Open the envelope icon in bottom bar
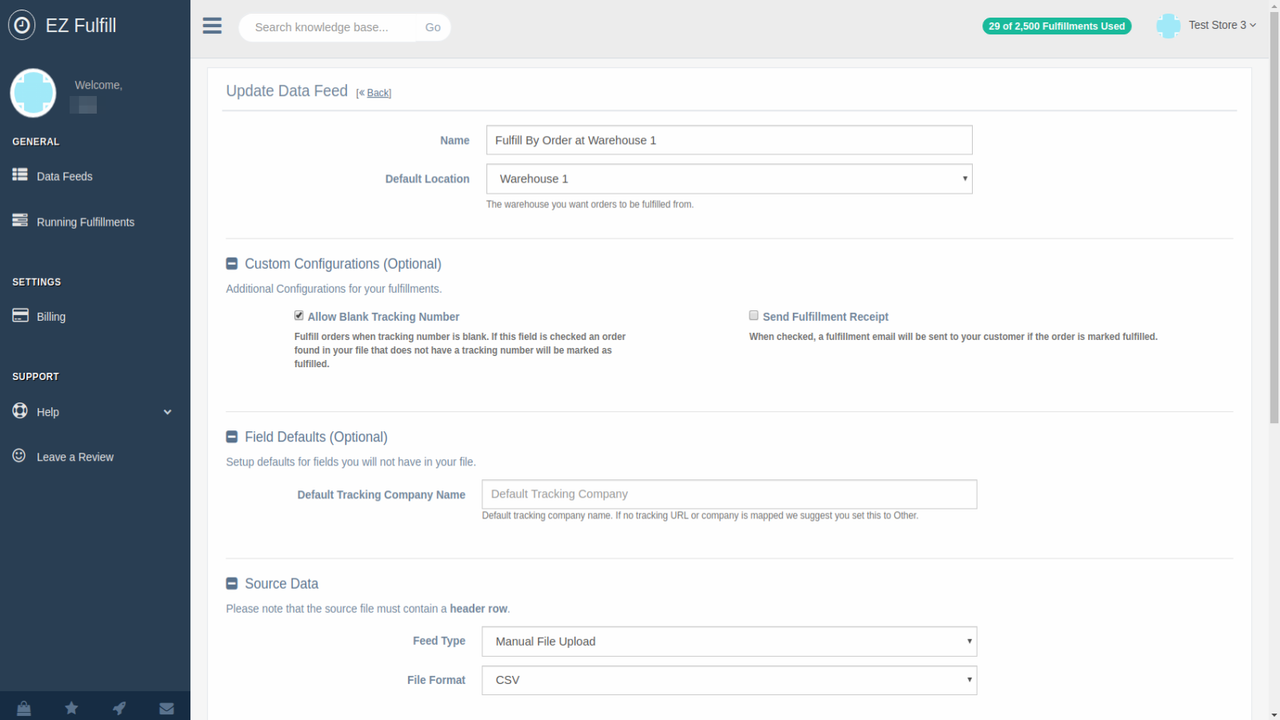 tap(166, 707)
